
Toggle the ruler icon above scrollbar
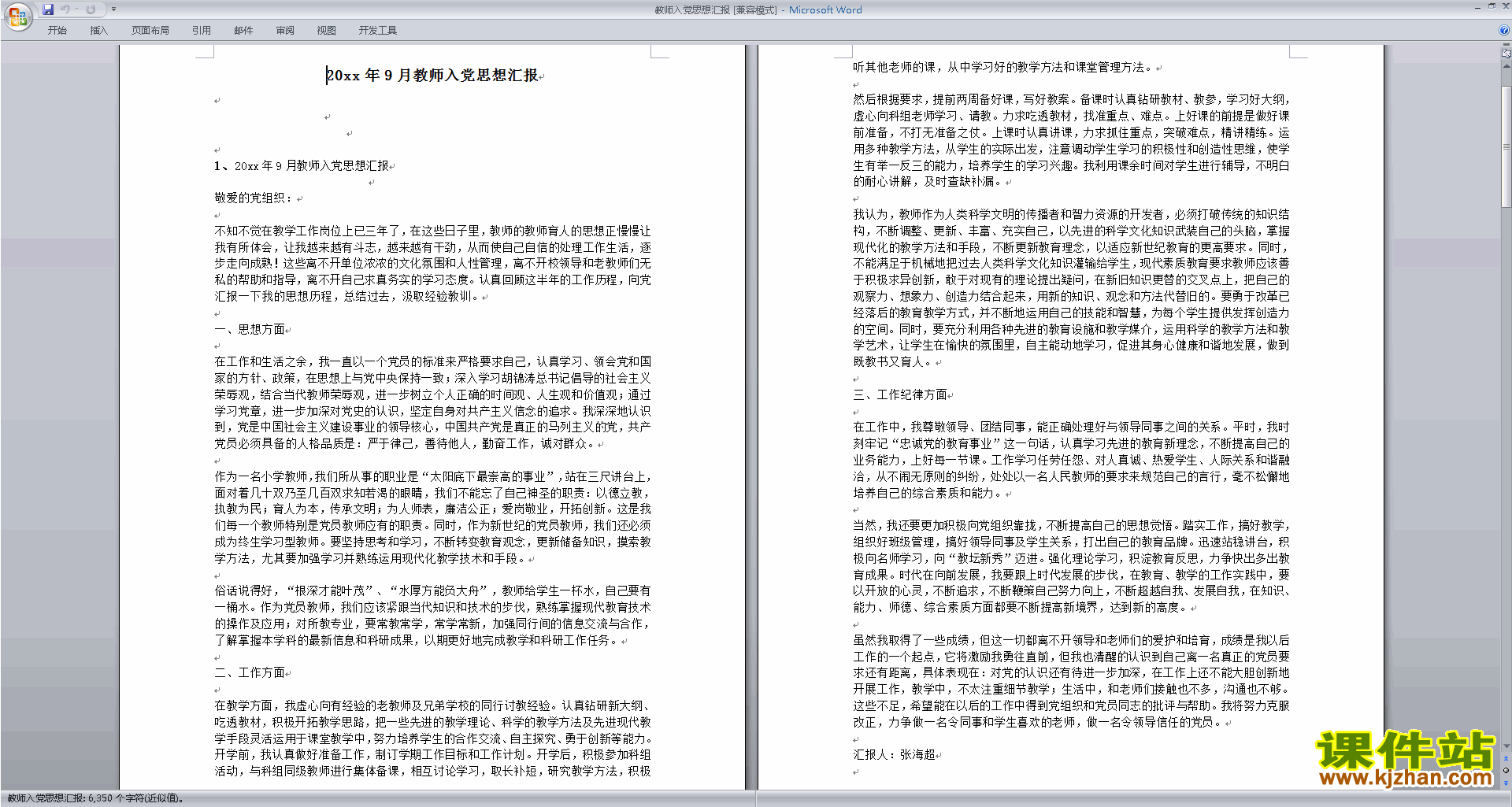pyautogui.click(x=1506, y=54)
